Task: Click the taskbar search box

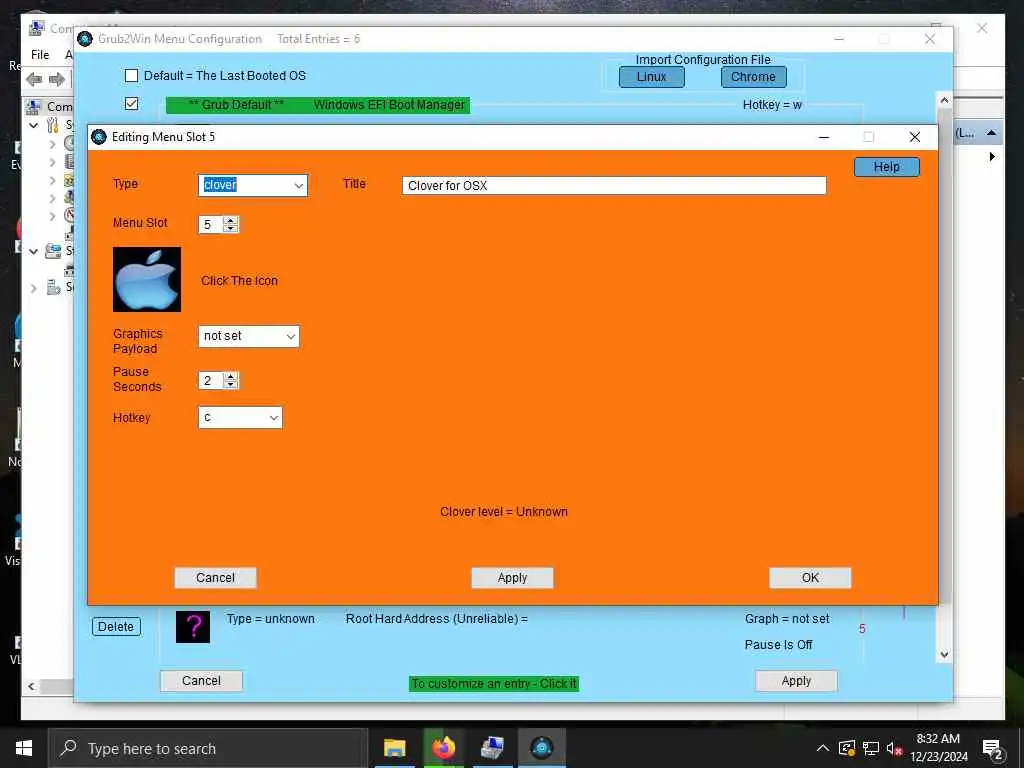Action: pos(208,748)
